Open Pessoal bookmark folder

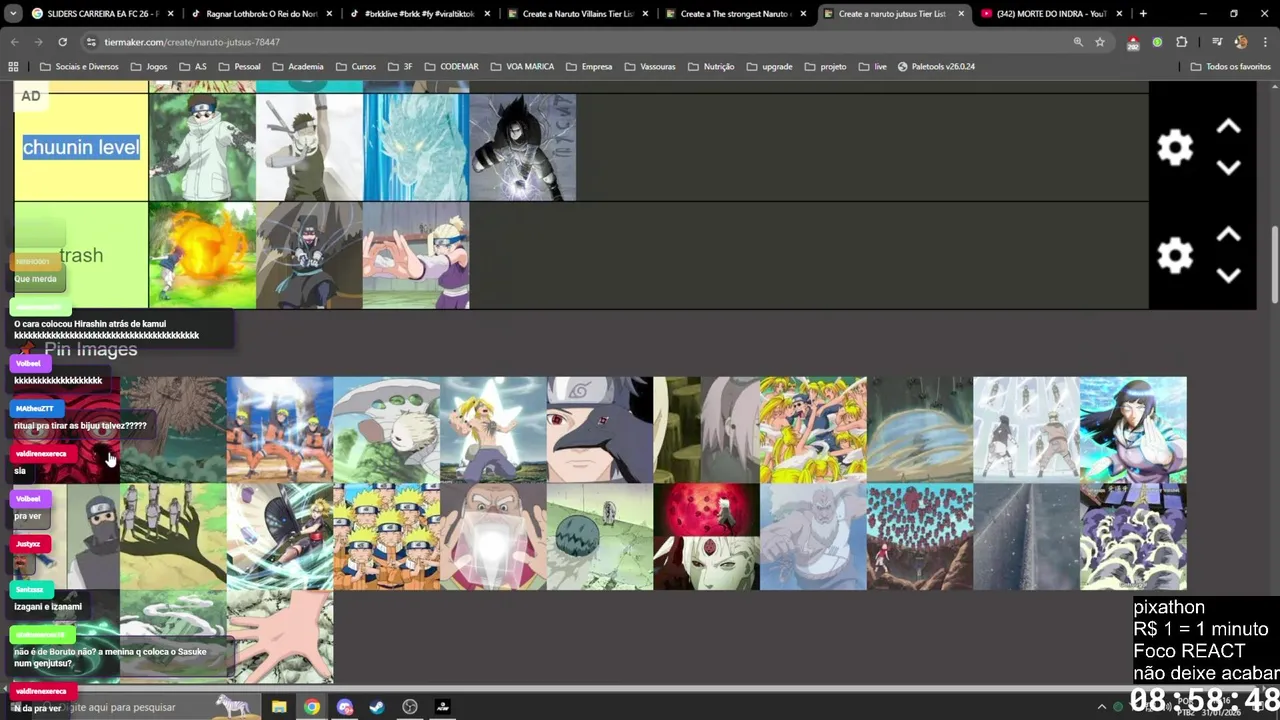[x=239, y=67]
